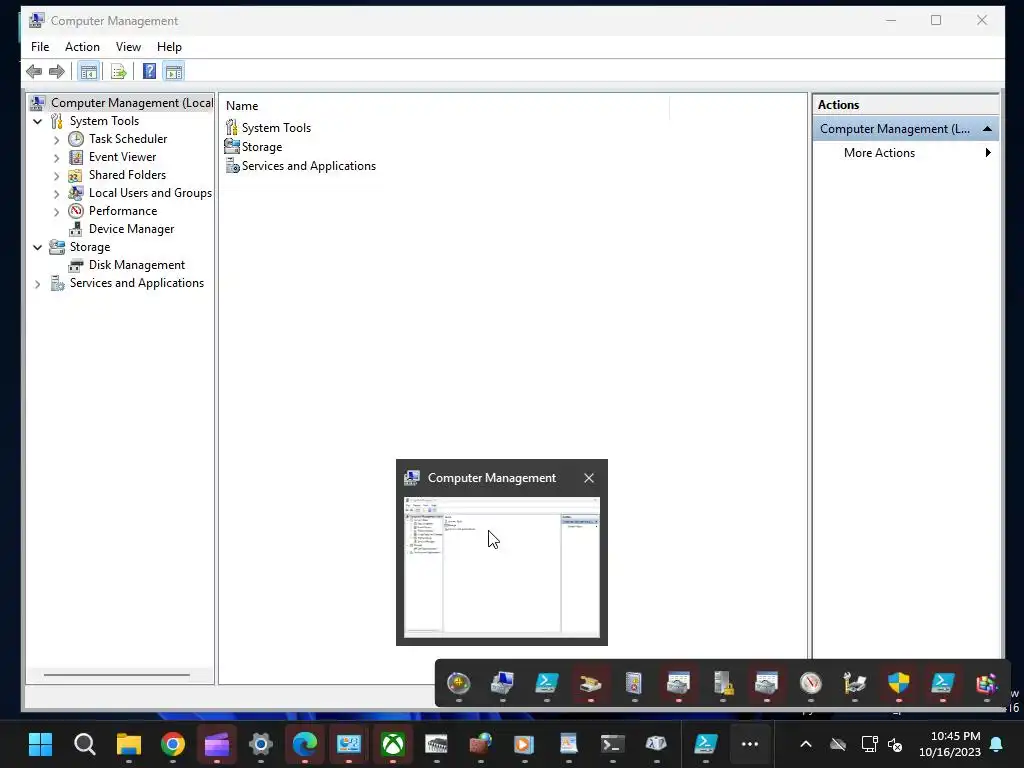This screenshot has width=1024, height=768.
Task: Open the Settings gear on the taskbar
Action: pos(261,744)
